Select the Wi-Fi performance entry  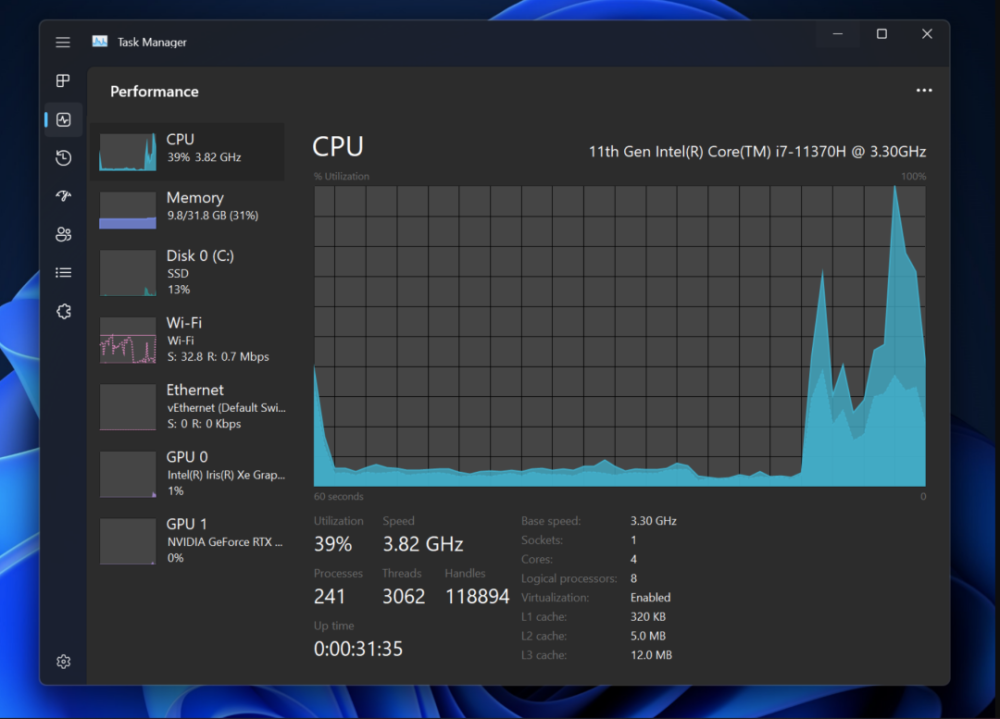click(189, 339)
